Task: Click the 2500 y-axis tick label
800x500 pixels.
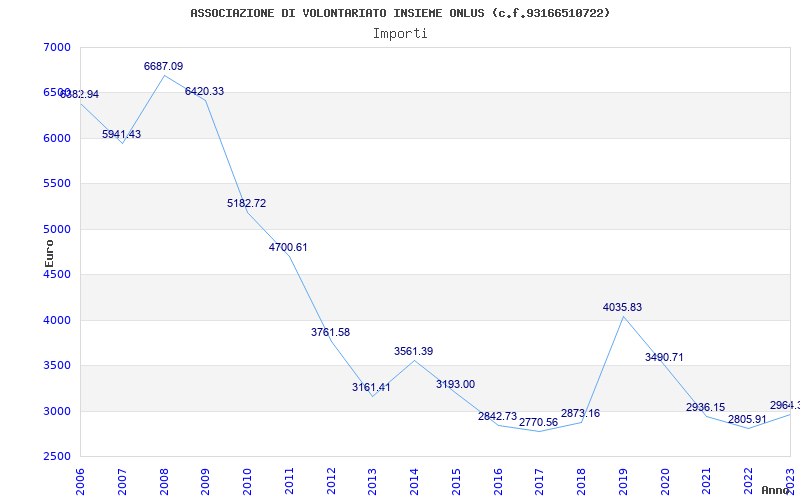Action: point(55,457)
